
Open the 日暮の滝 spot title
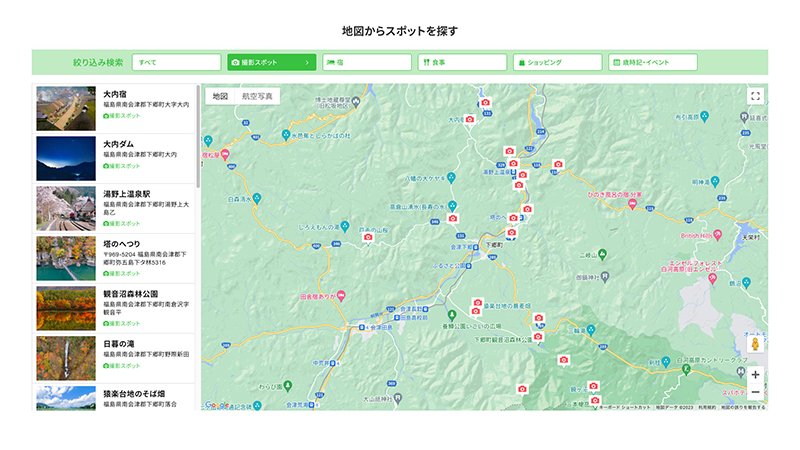118,344
